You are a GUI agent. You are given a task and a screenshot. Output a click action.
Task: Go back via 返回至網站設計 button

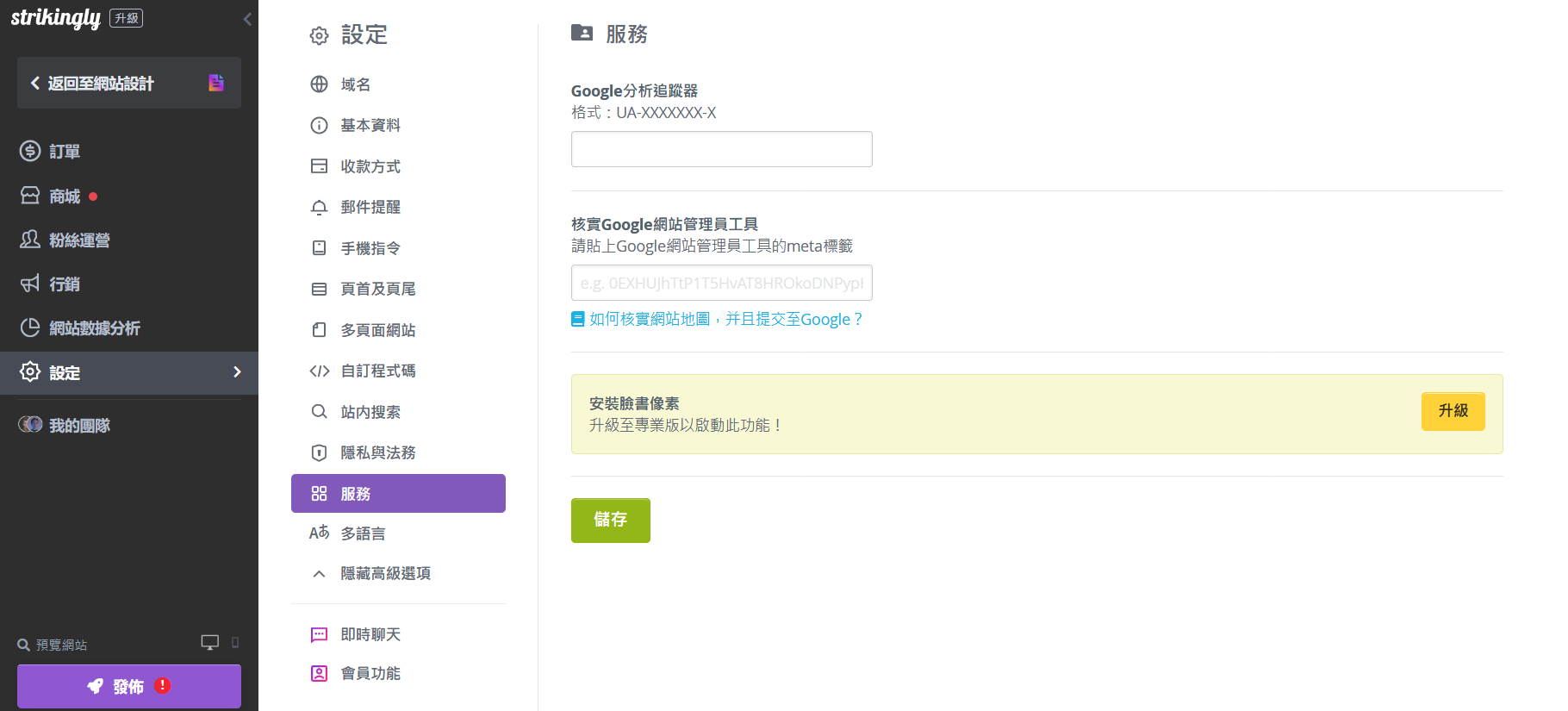click(129, 83)
